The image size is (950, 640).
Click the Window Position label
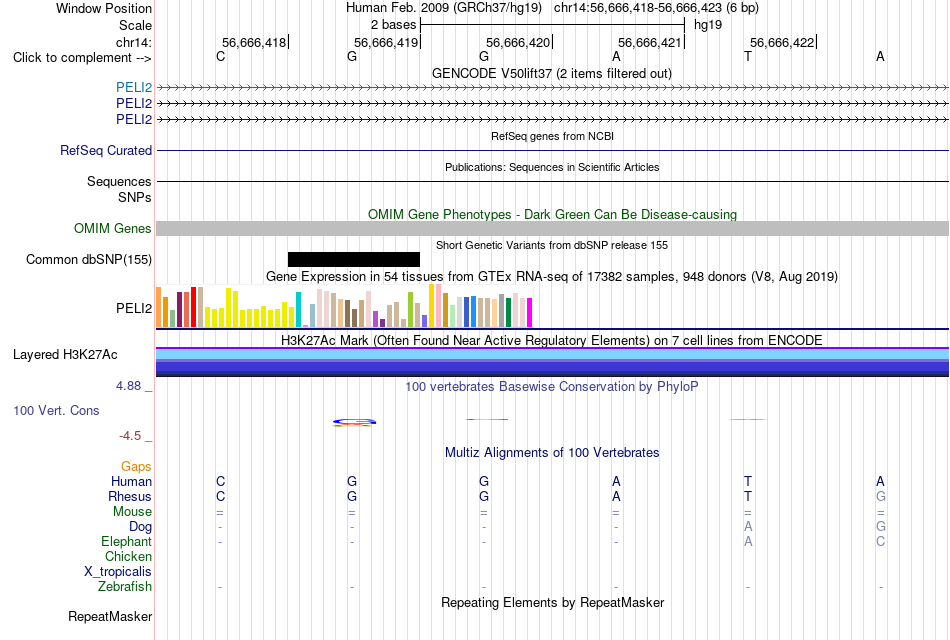[104, 8]
